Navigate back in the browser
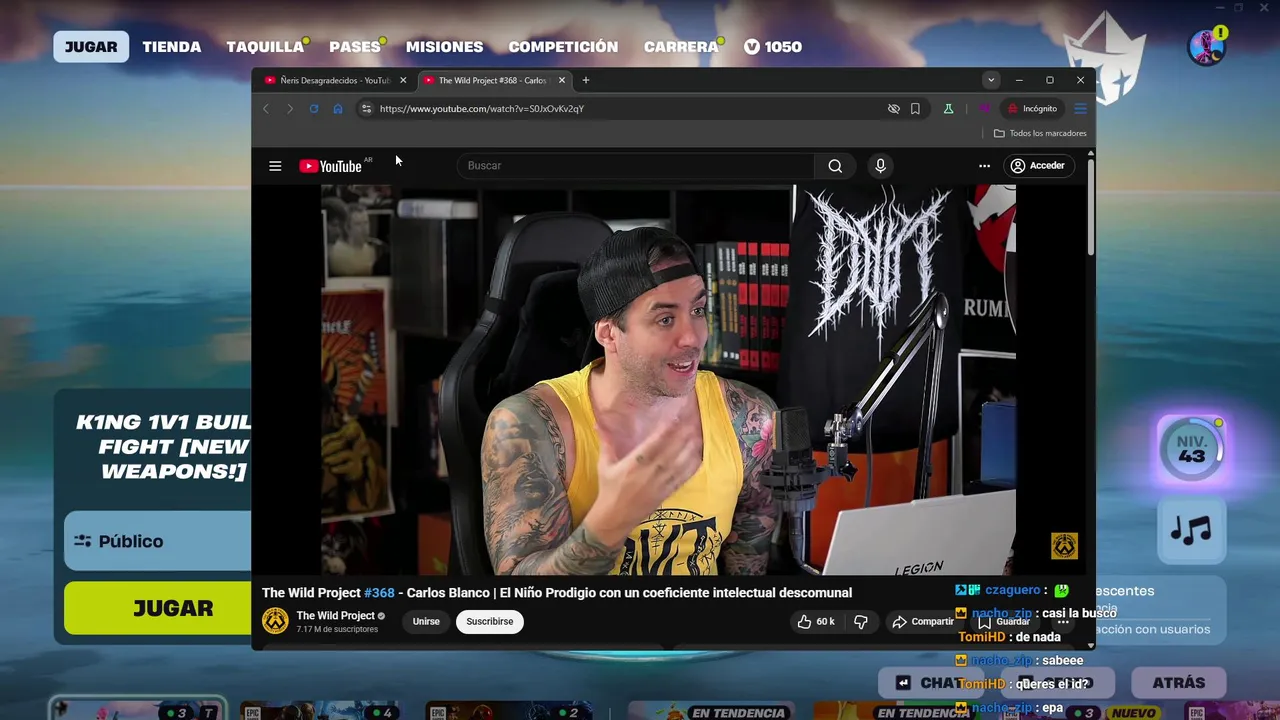The width and height of the screenshot is (1280, 720). click(266, 108)
